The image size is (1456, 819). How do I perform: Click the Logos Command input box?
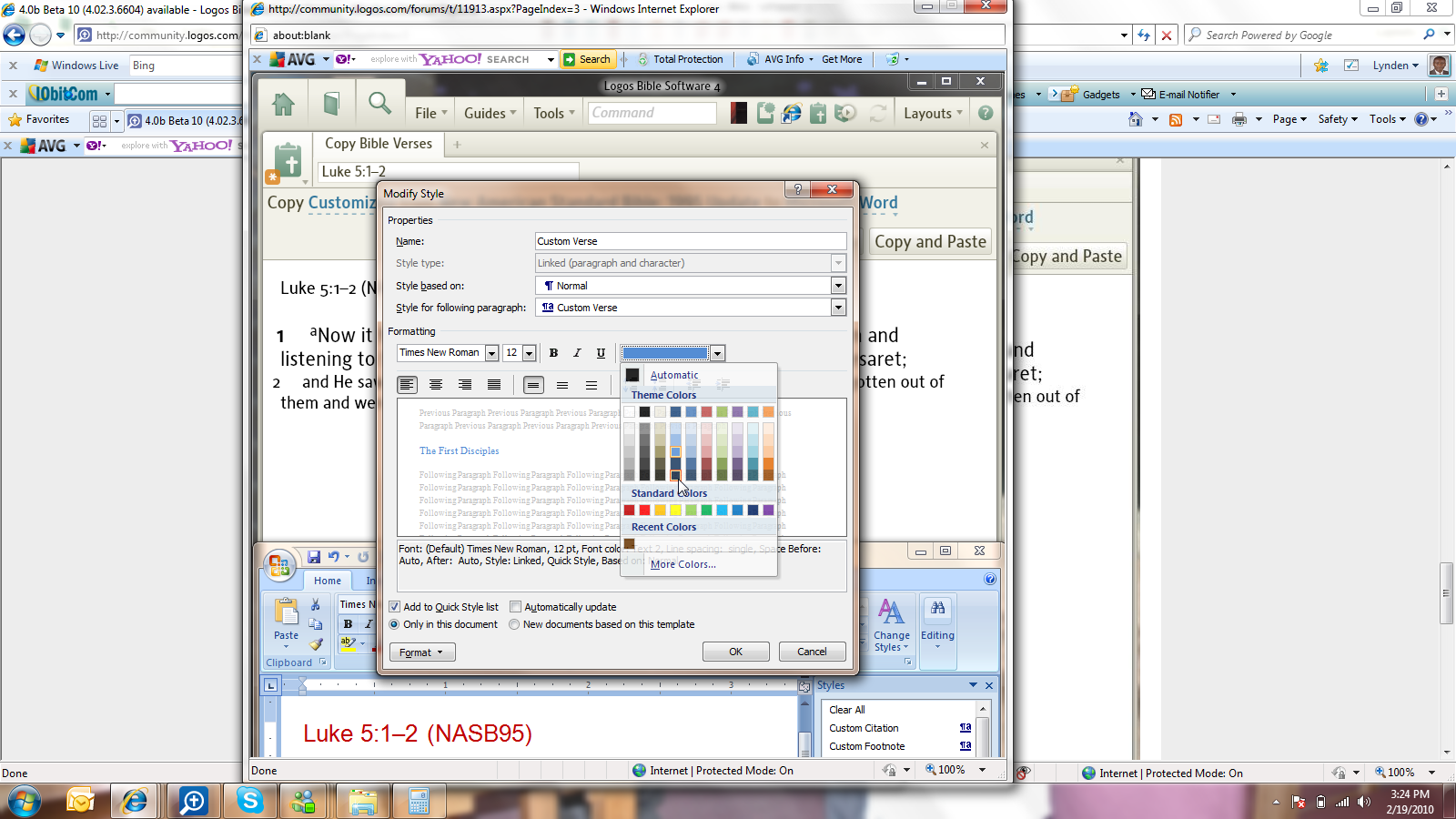pyautogui.click(x=652, y=113)
